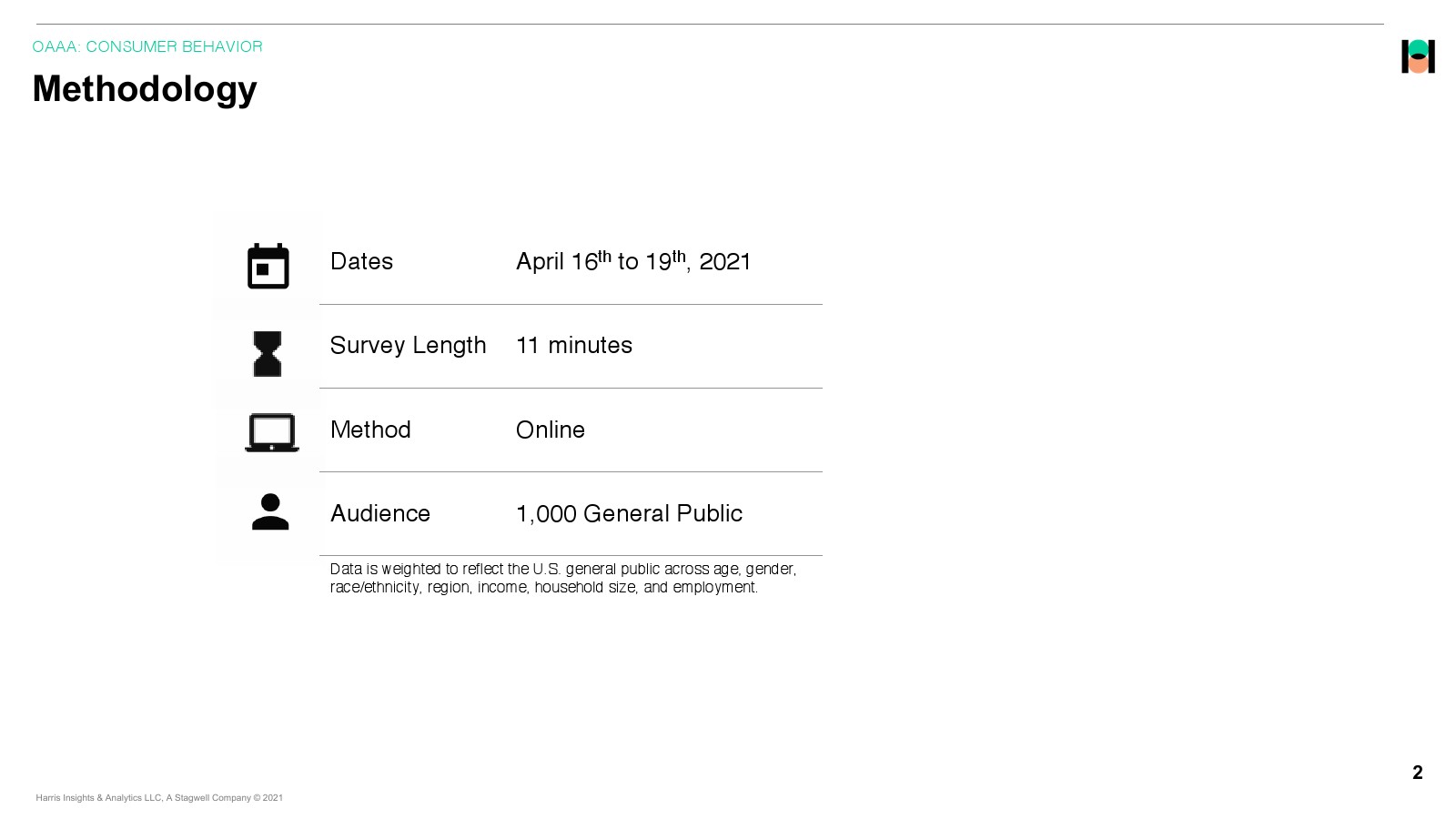Click the Method label
The height and width of the screenshot is (819, 1456).
(370, 430)
